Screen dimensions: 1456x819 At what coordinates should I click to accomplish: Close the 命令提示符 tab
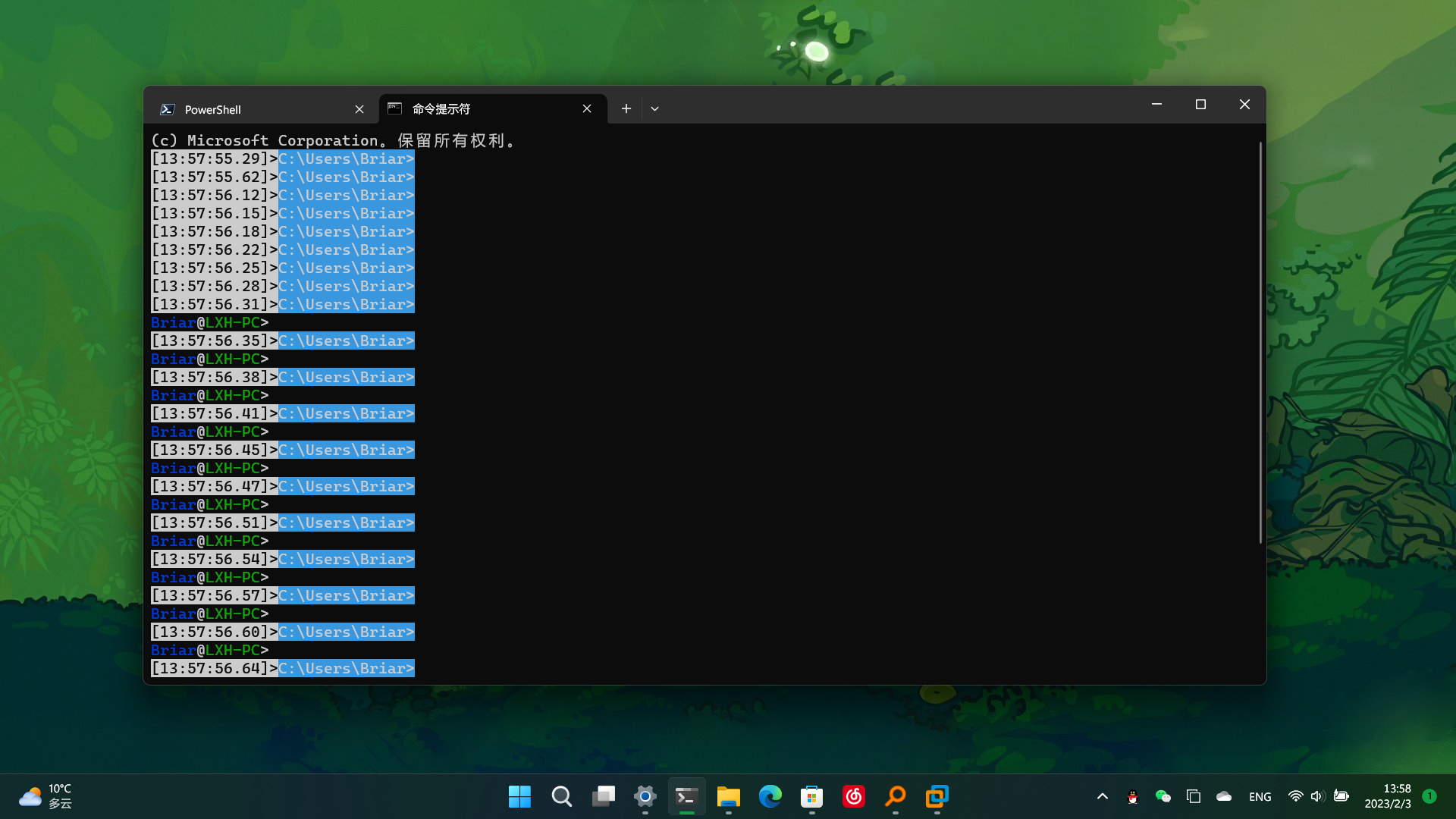click(x=587, y=108)
